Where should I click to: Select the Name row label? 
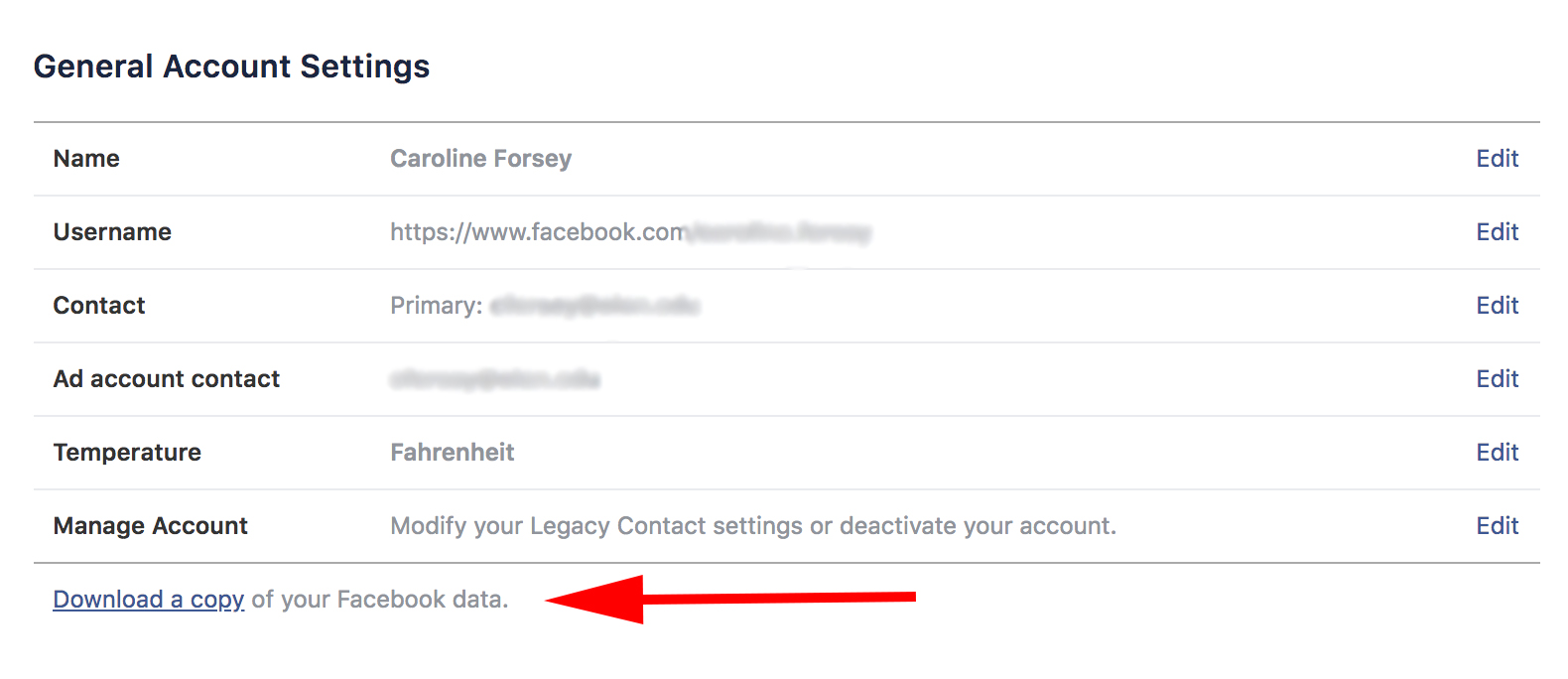point(86,159)
